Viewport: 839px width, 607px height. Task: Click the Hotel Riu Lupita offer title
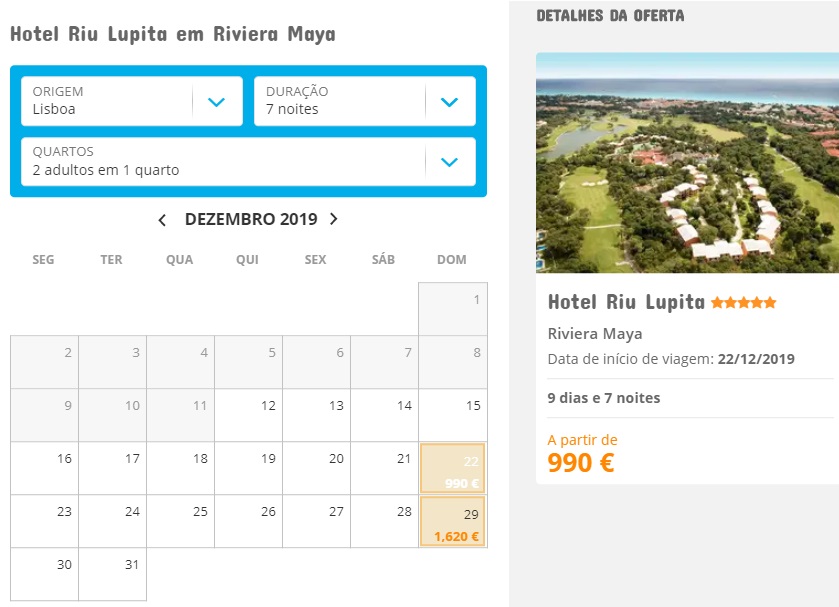pyautogui.click(x=626, y=302)
